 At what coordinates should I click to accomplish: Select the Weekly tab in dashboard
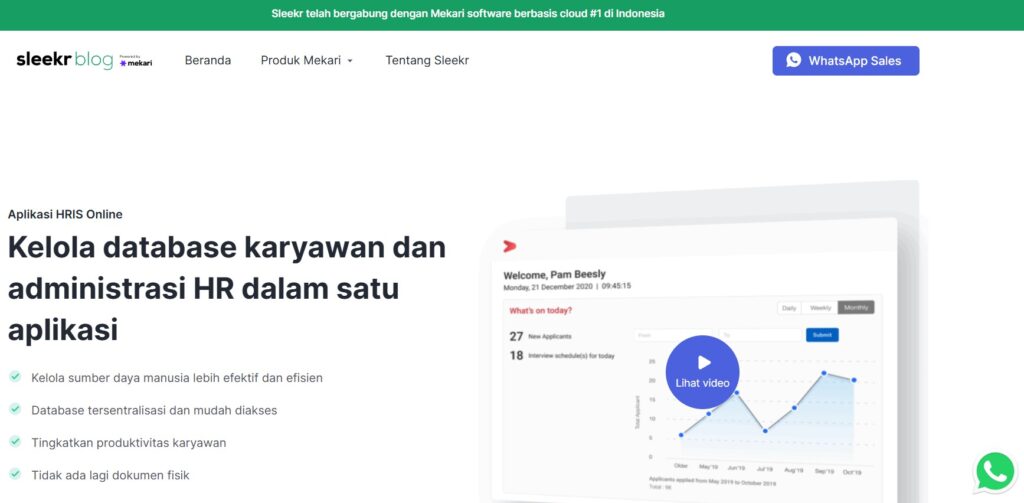point(820,308)
